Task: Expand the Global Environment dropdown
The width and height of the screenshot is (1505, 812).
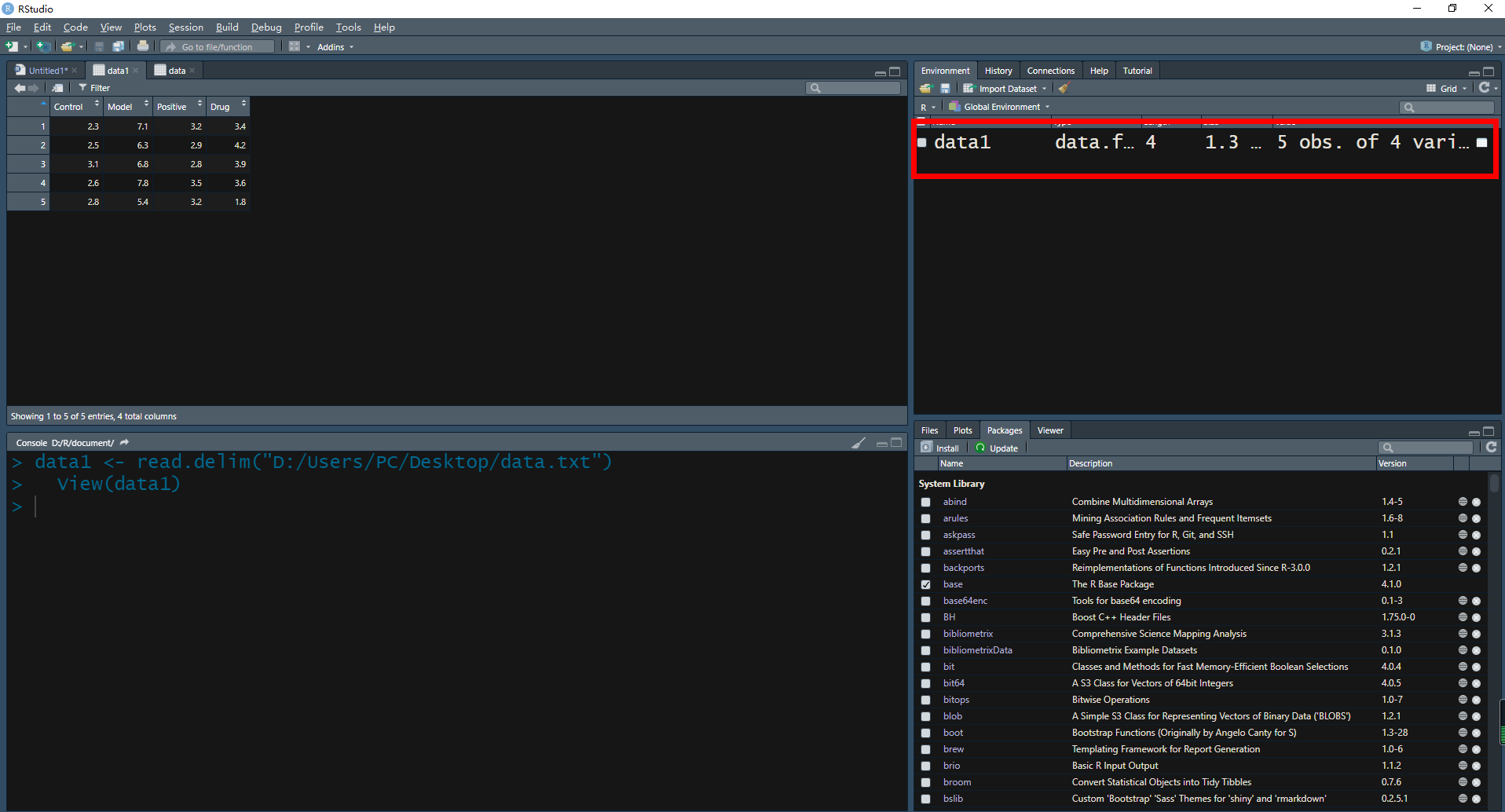Action: (x=1002, y=107)
